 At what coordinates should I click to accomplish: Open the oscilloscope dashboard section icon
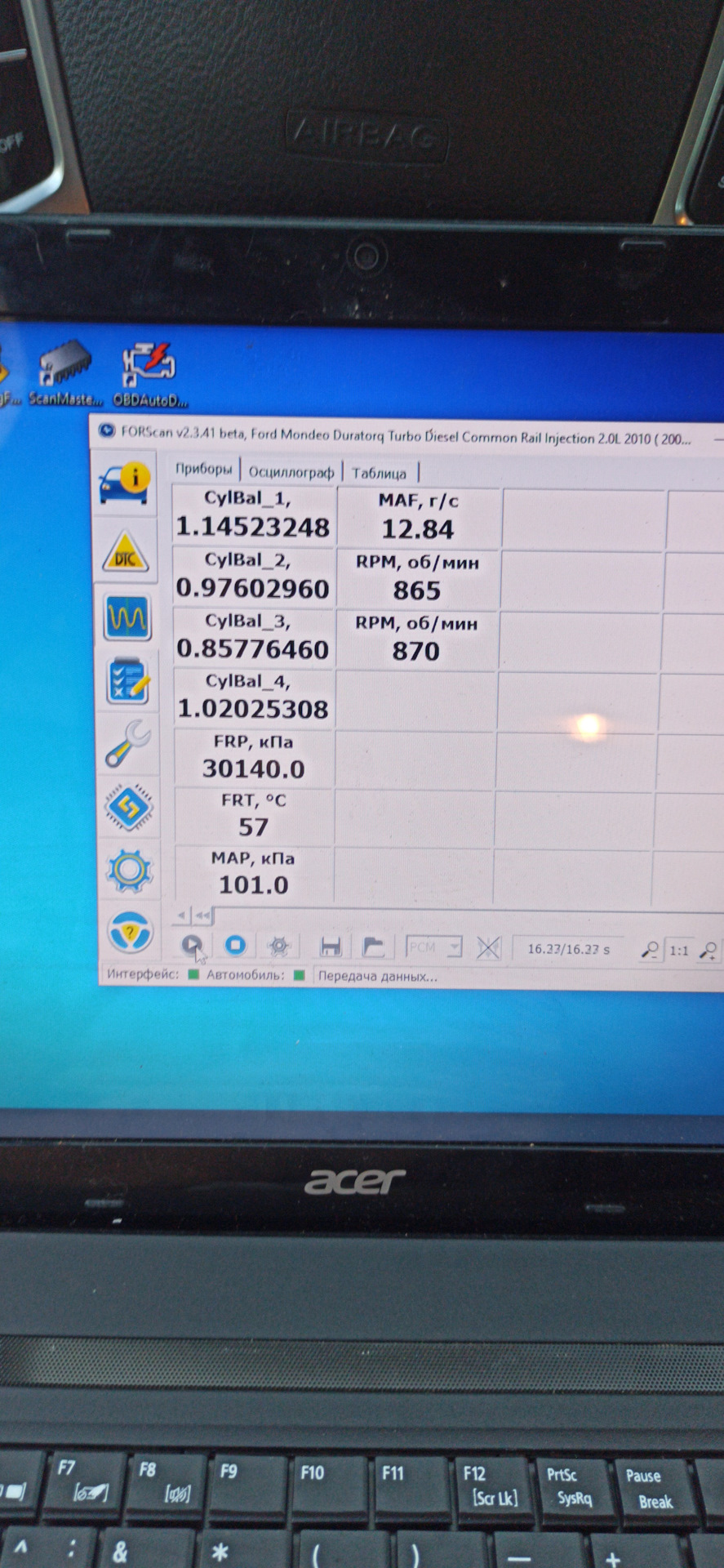point(127,617)
